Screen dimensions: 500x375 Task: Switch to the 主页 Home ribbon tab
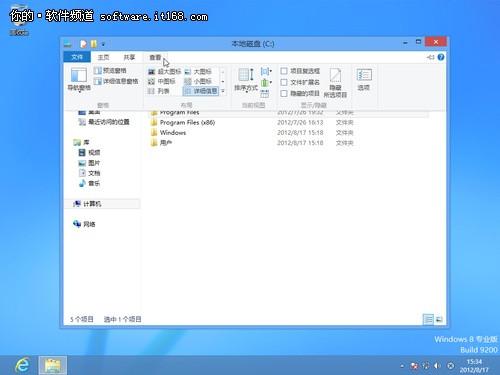(103, 57)
